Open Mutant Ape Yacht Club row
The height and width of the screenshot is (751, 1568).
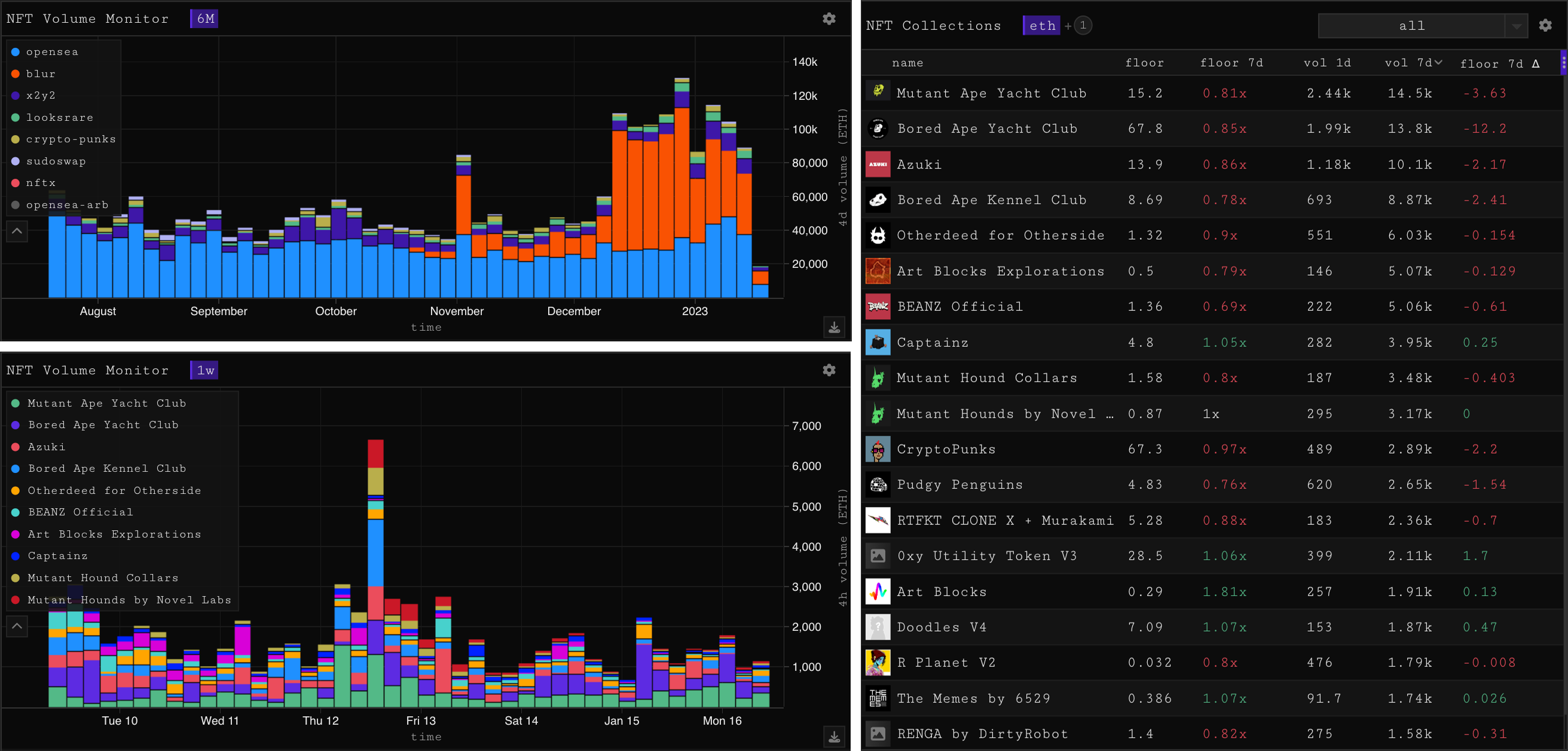[991, 93]
